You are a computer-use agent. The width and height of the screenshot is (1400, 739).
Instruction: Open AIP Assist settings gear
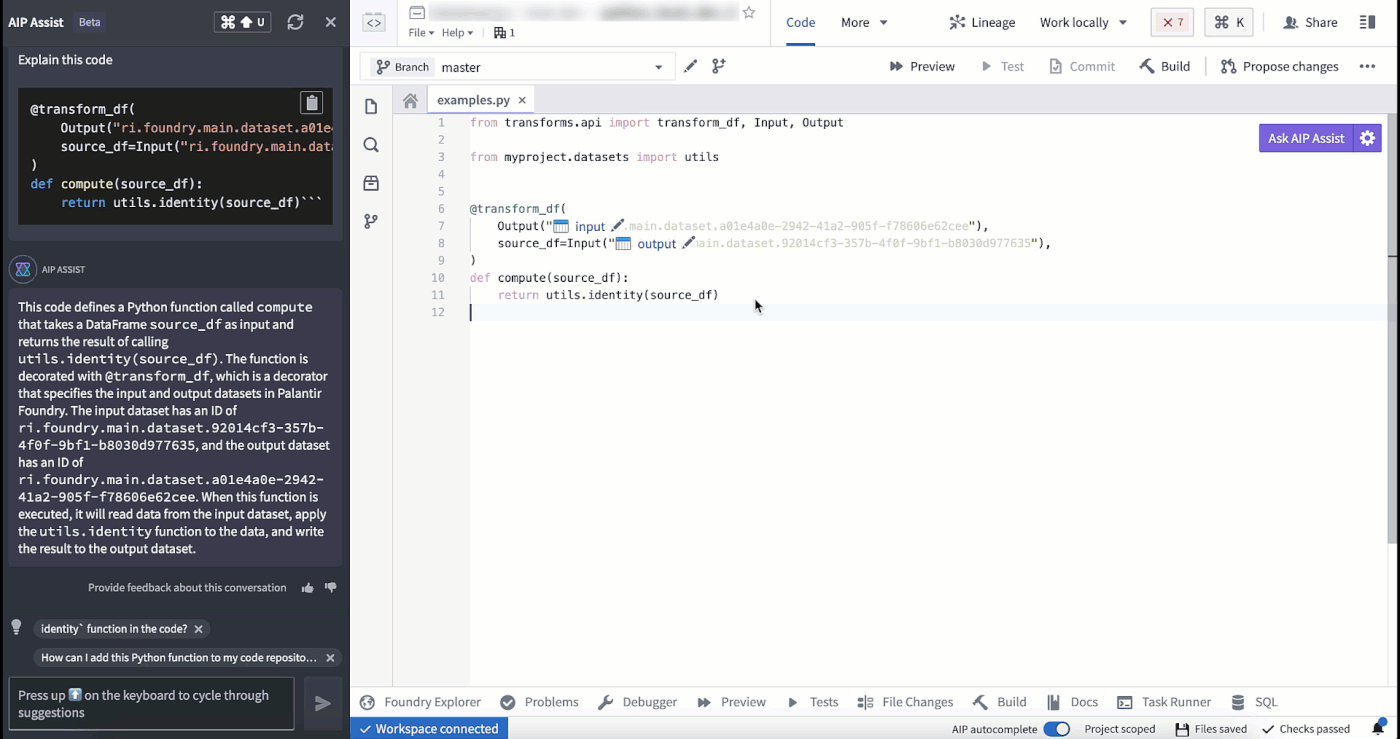1367,138
